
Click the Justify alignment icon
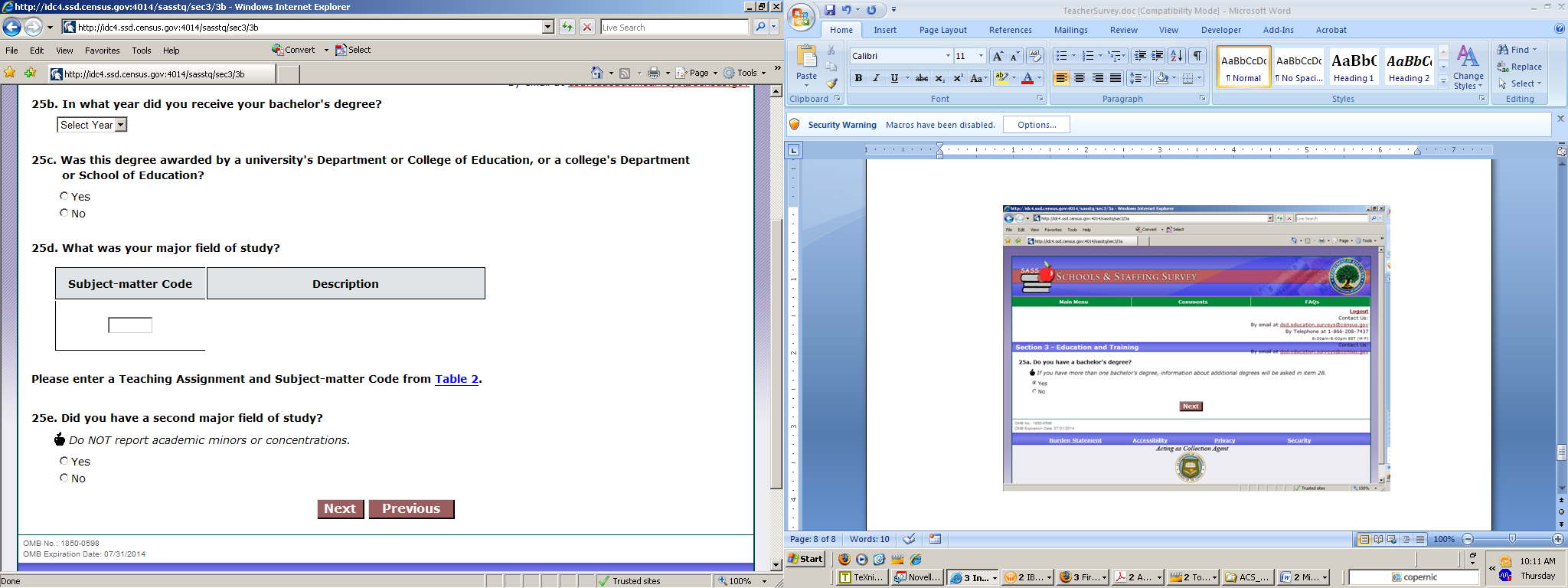(1116, 78)
